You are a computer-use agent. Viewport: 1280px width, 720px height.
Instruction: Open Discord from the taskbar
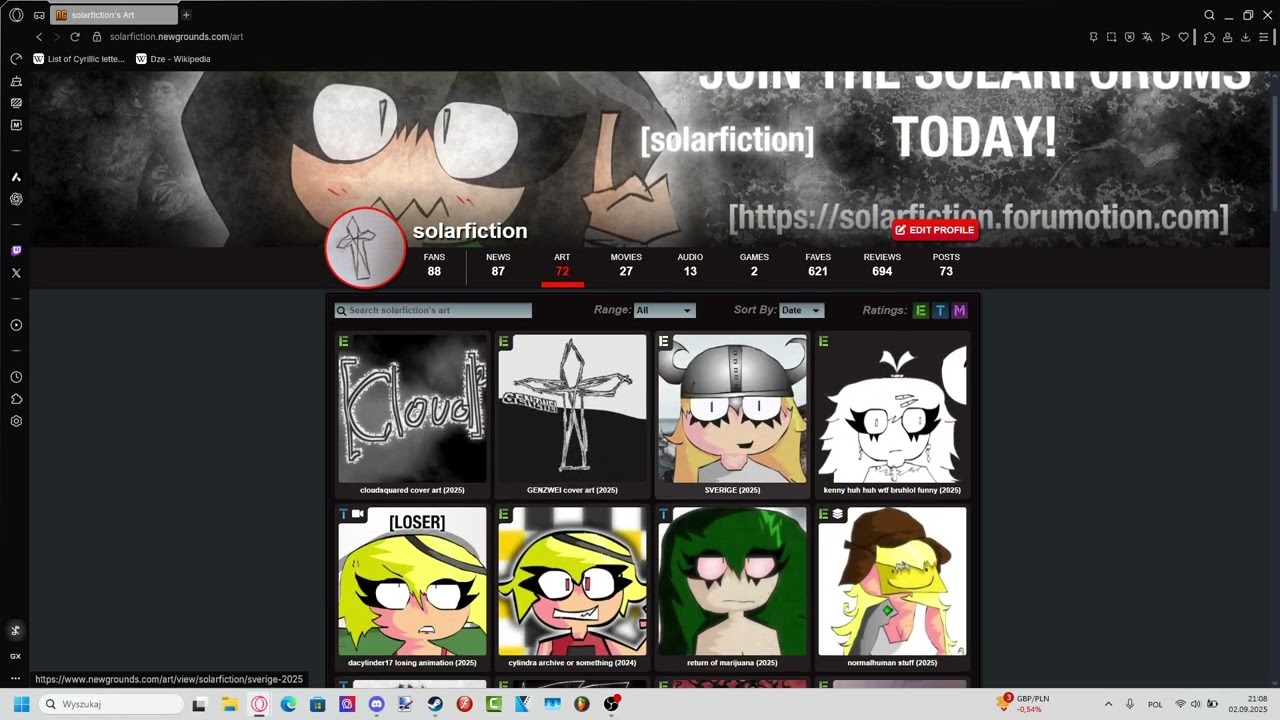tap(376, 704)
